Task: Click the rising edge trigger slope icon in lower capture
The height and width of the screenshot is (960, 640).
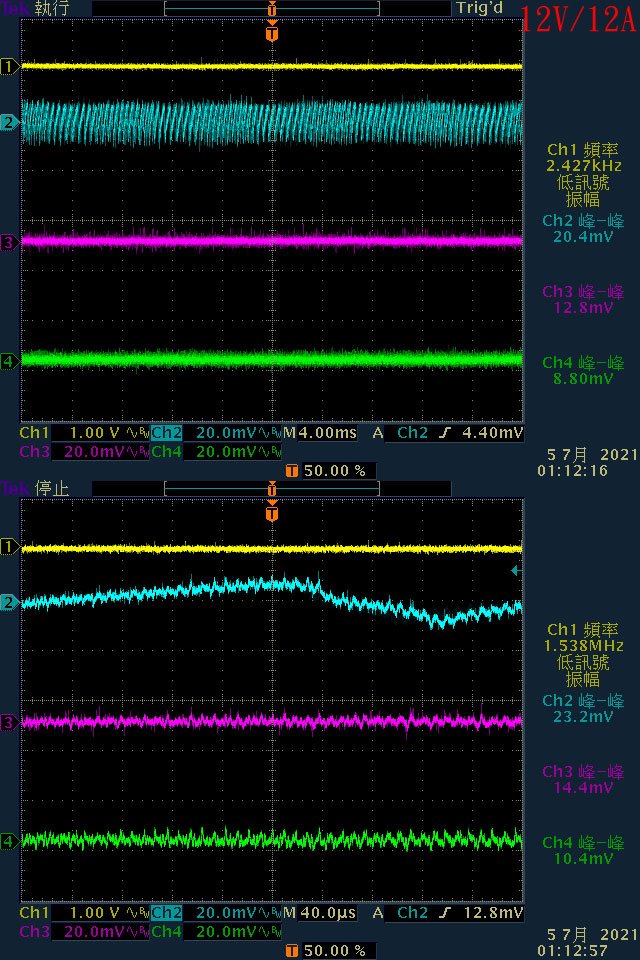Action: (445, 913)
